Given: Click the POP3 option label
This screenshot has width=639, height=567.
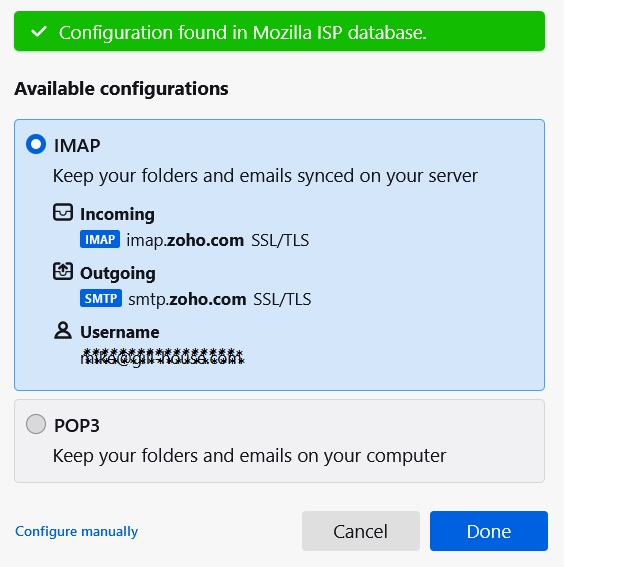Looking at the screenshot, I should [77, 425].
